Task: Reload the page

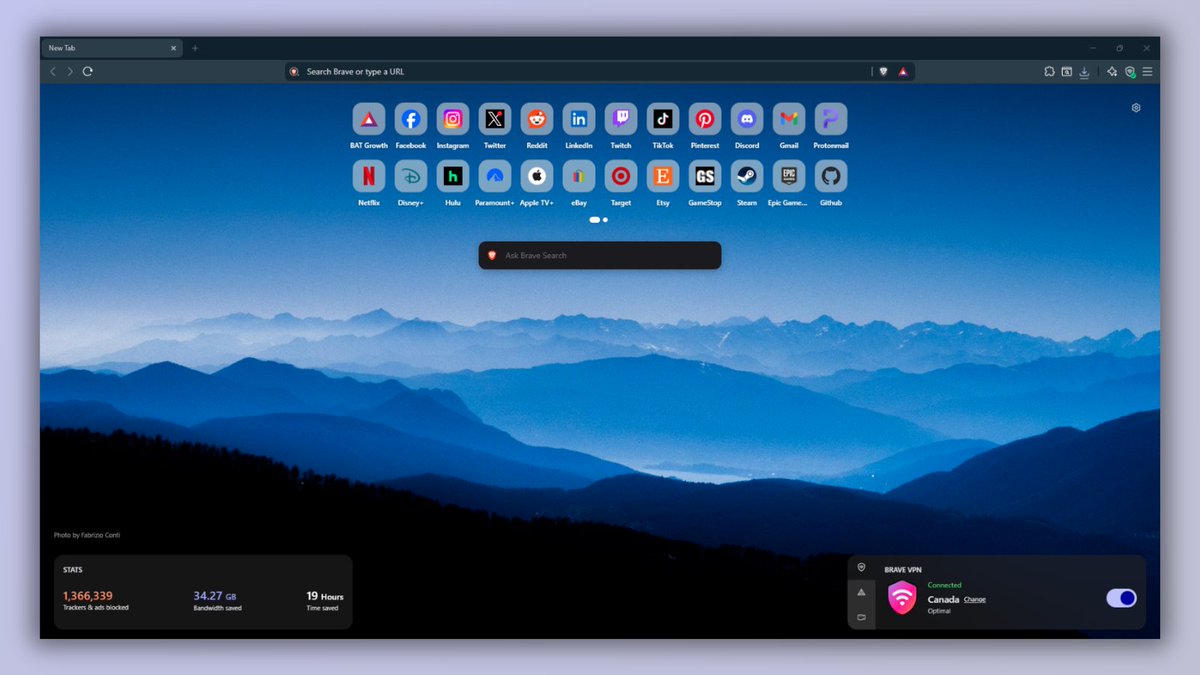Action: tap(88, 72)
